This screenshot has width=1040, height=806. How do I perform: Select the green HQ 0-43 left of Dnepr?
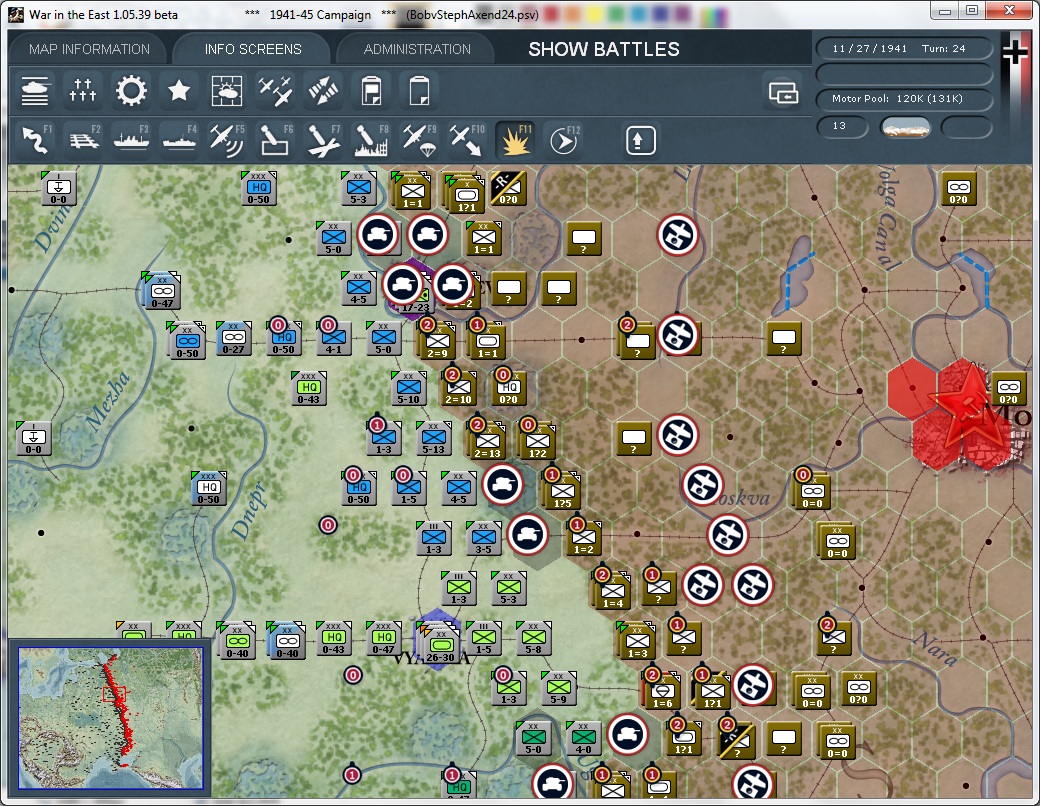308,389
